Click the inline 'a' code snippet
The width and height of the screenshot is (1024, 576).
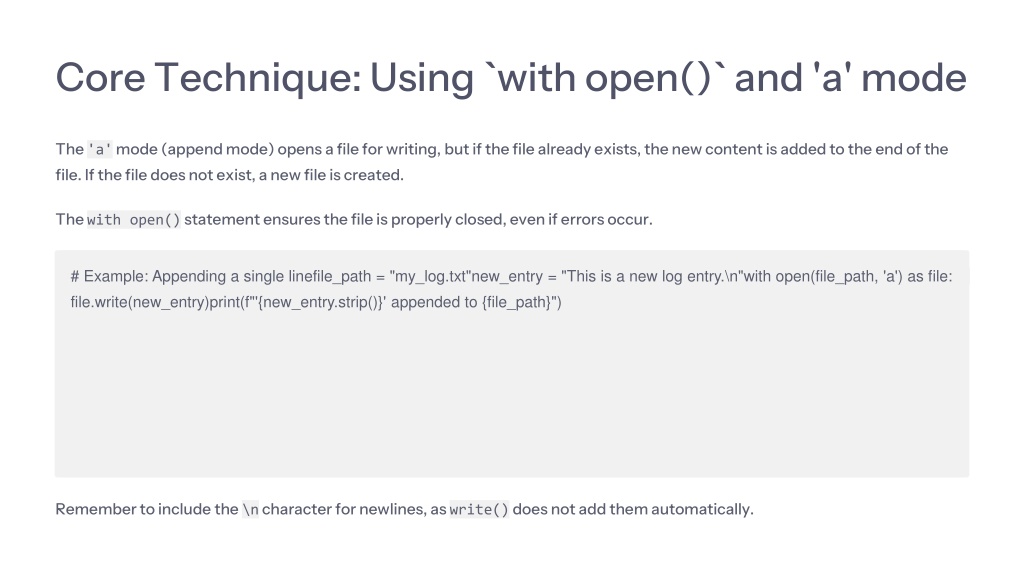[x=99, y=150]
